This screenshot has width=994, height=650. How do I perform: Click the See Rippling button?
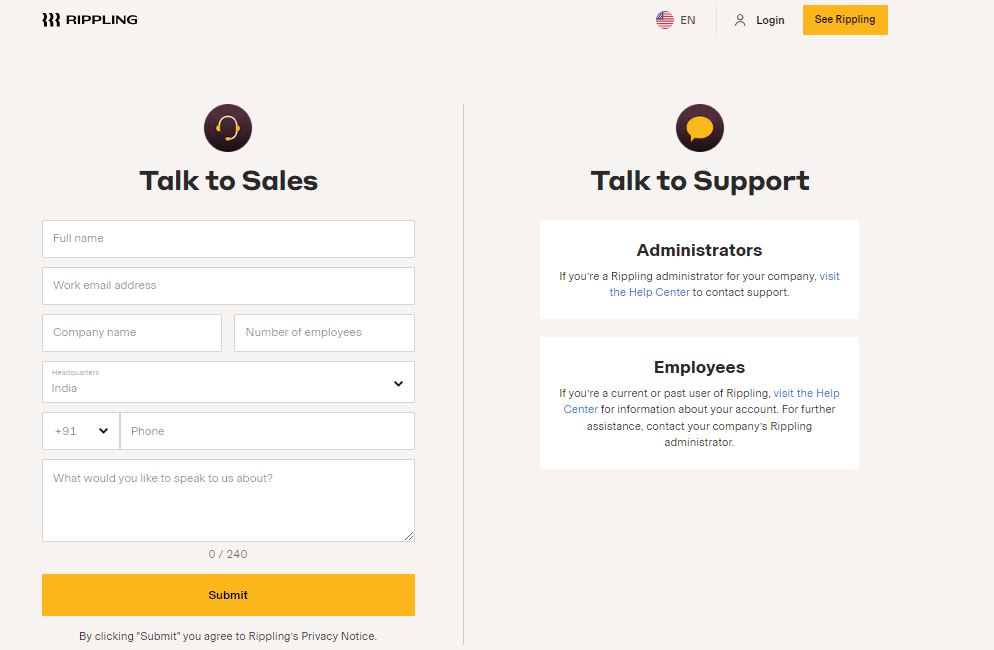pyautogui.click(x=845, y=20)
